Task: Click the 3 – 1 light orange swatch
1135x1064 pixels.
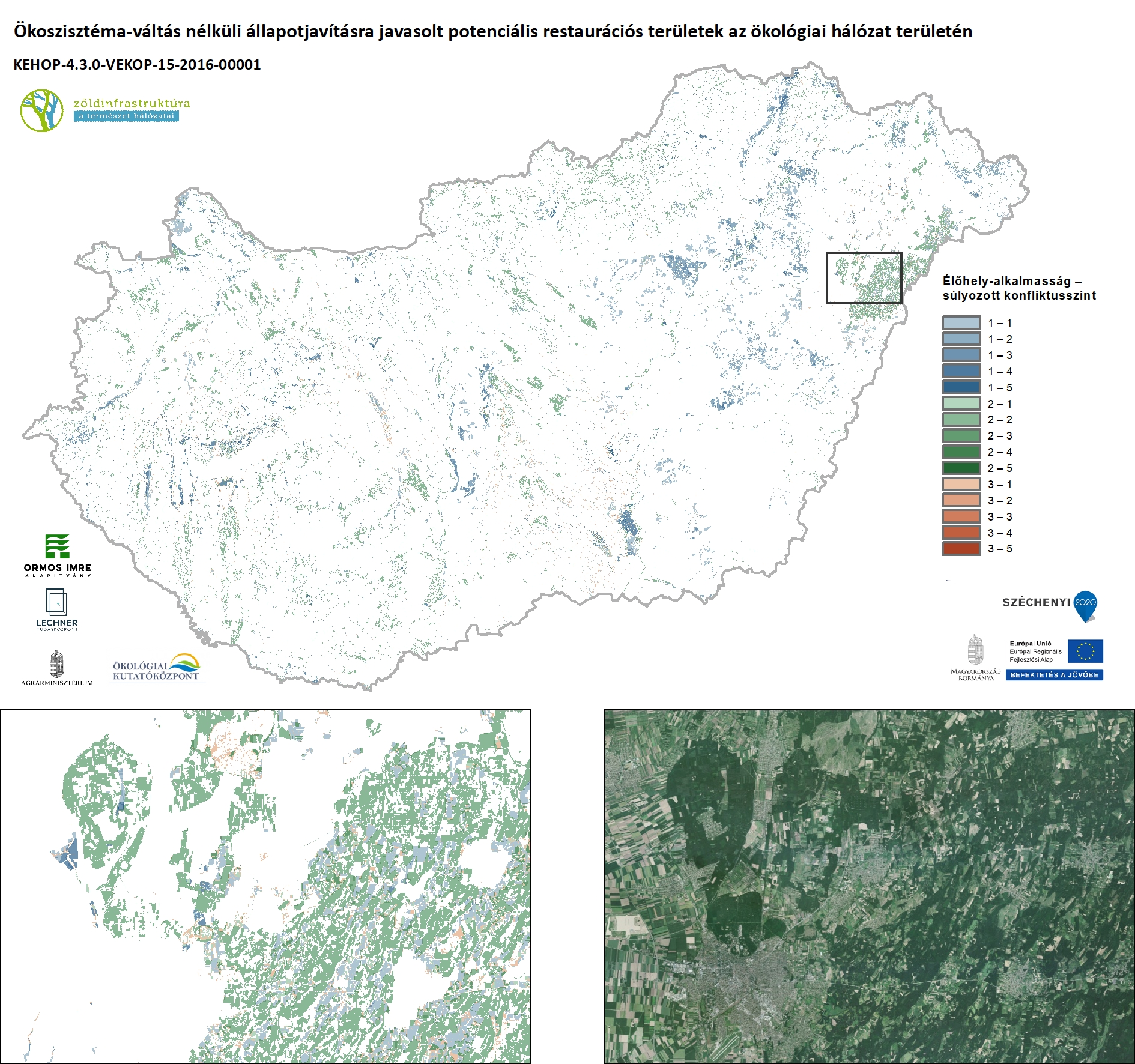Action: coord(961,485)
